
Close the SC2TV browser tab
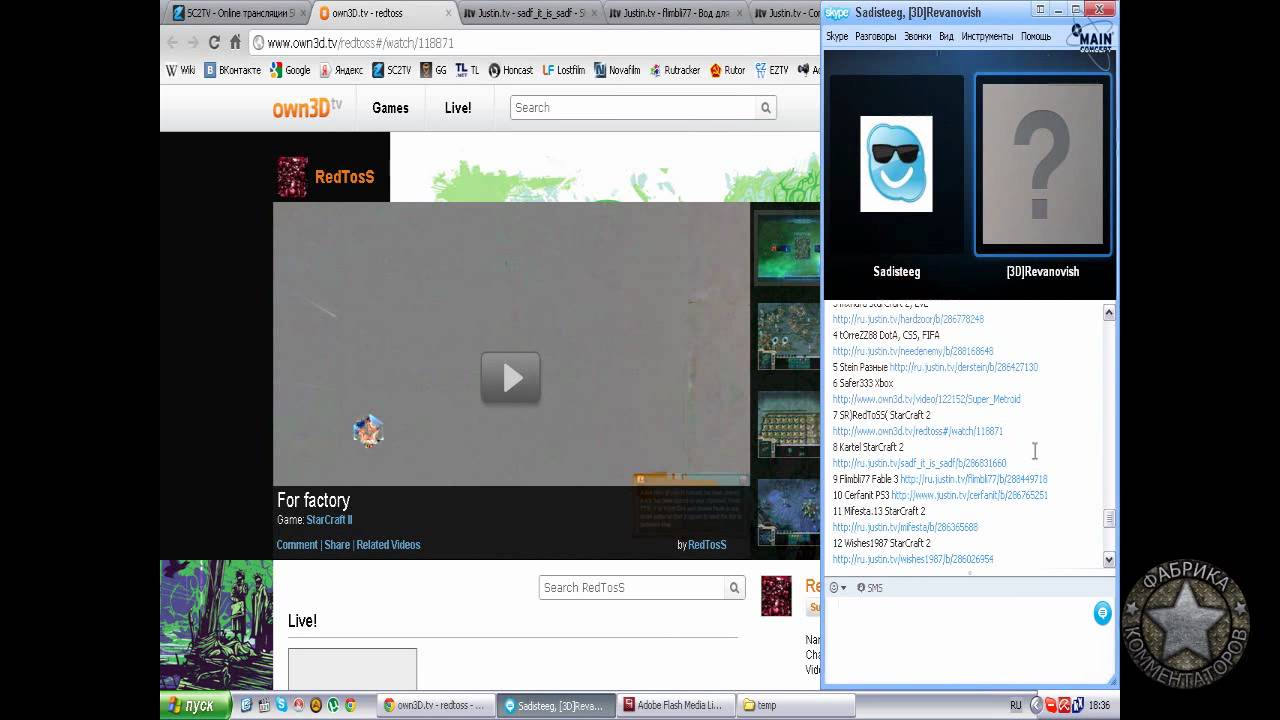[x=302, y=13]
